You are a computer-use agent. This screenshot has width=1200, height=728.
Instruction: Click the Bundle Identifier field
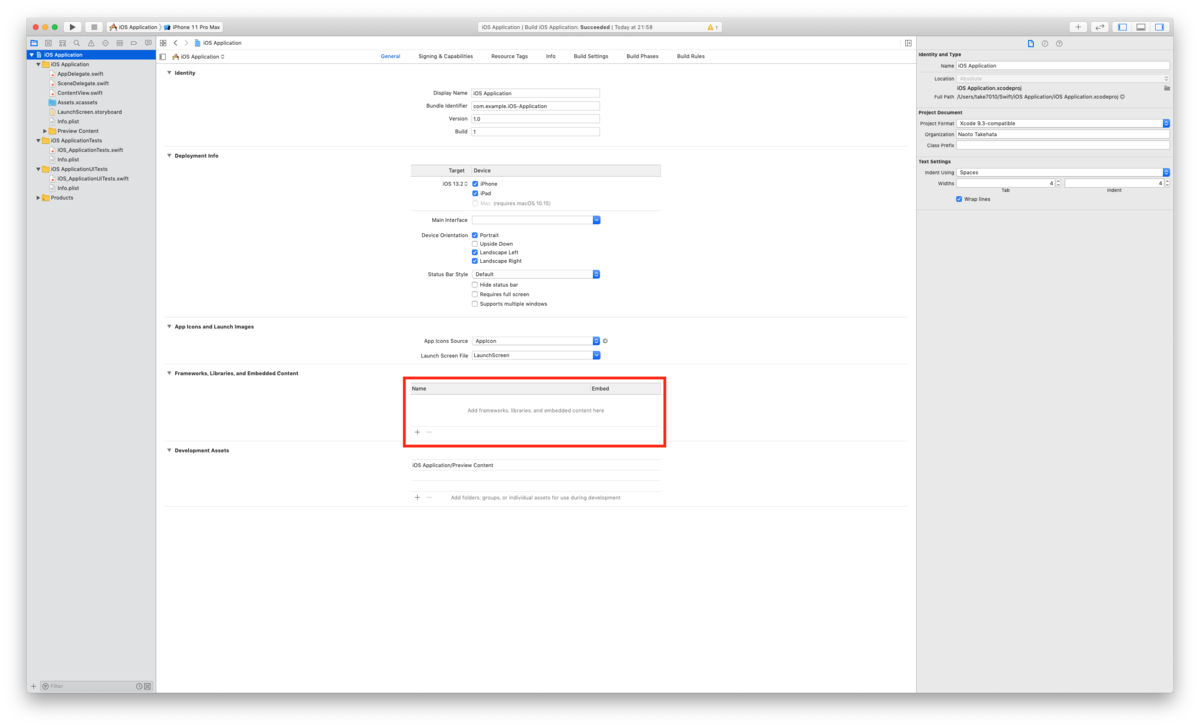(x=536, y=106)
